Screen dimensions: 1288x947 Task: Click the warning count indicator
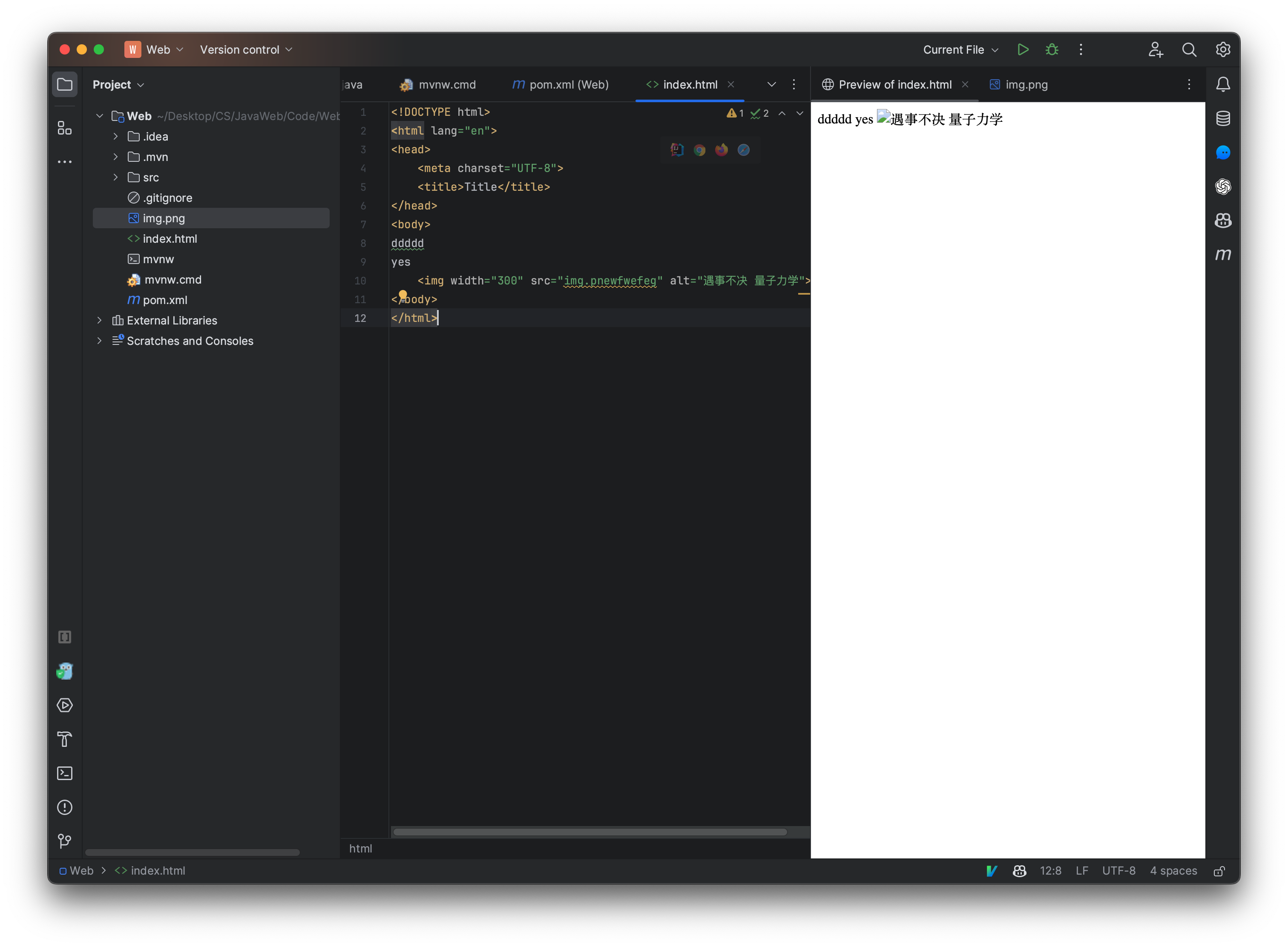pos(735,114)
